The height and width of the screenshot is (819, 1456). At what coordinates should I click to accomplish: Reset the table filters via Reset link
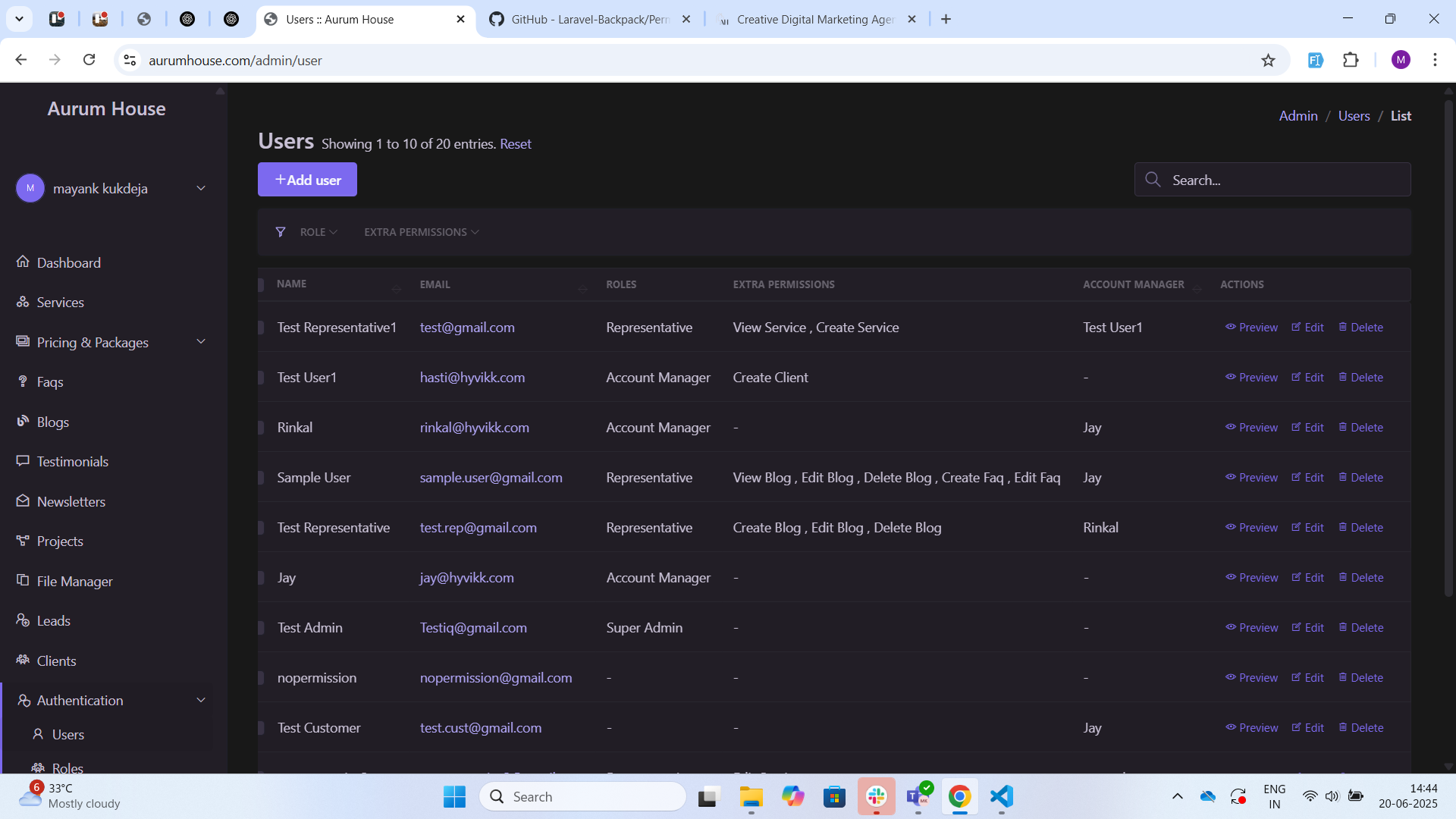(516, 144)
